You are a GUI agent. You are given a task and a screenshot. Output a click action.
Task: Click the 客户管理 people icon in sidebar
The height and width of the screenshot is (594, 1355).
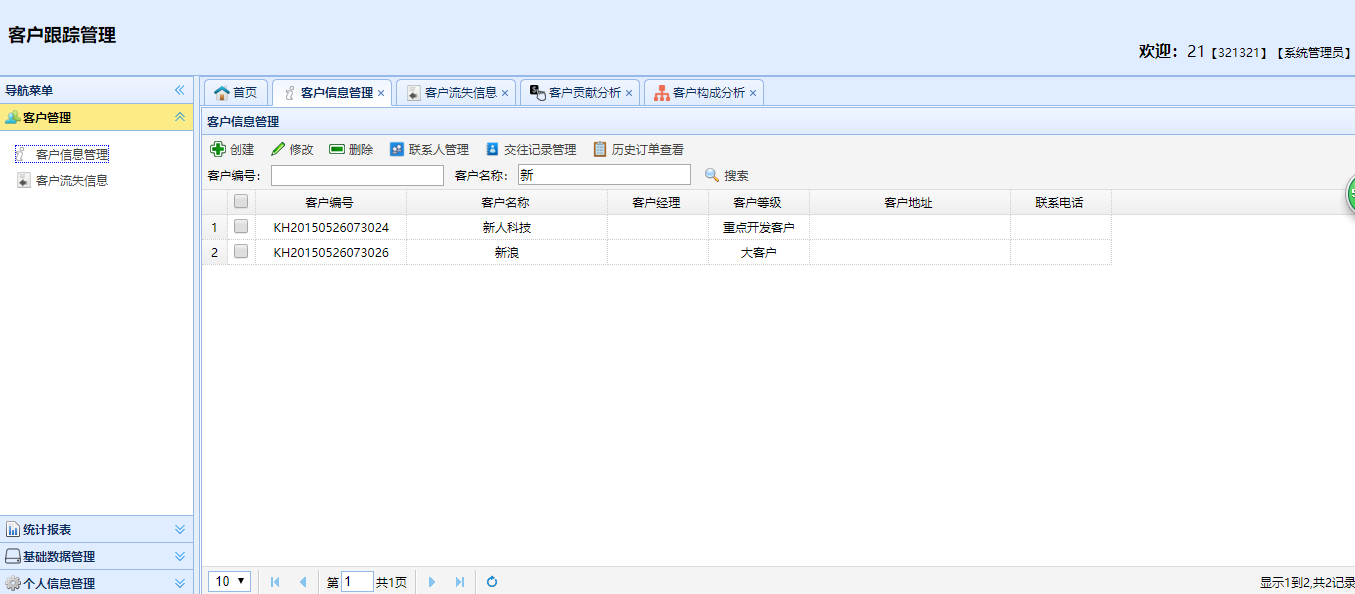(x=12, y=117)
